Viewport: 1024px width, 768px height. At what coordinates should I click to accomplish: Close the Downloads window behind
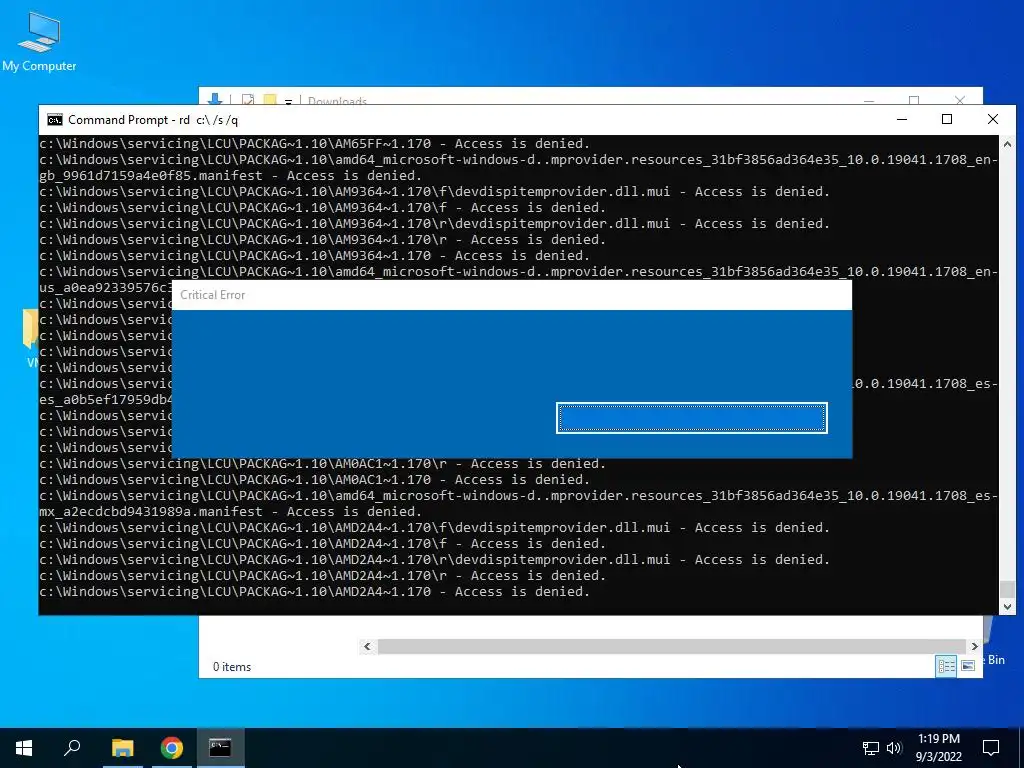pos(959,99)
